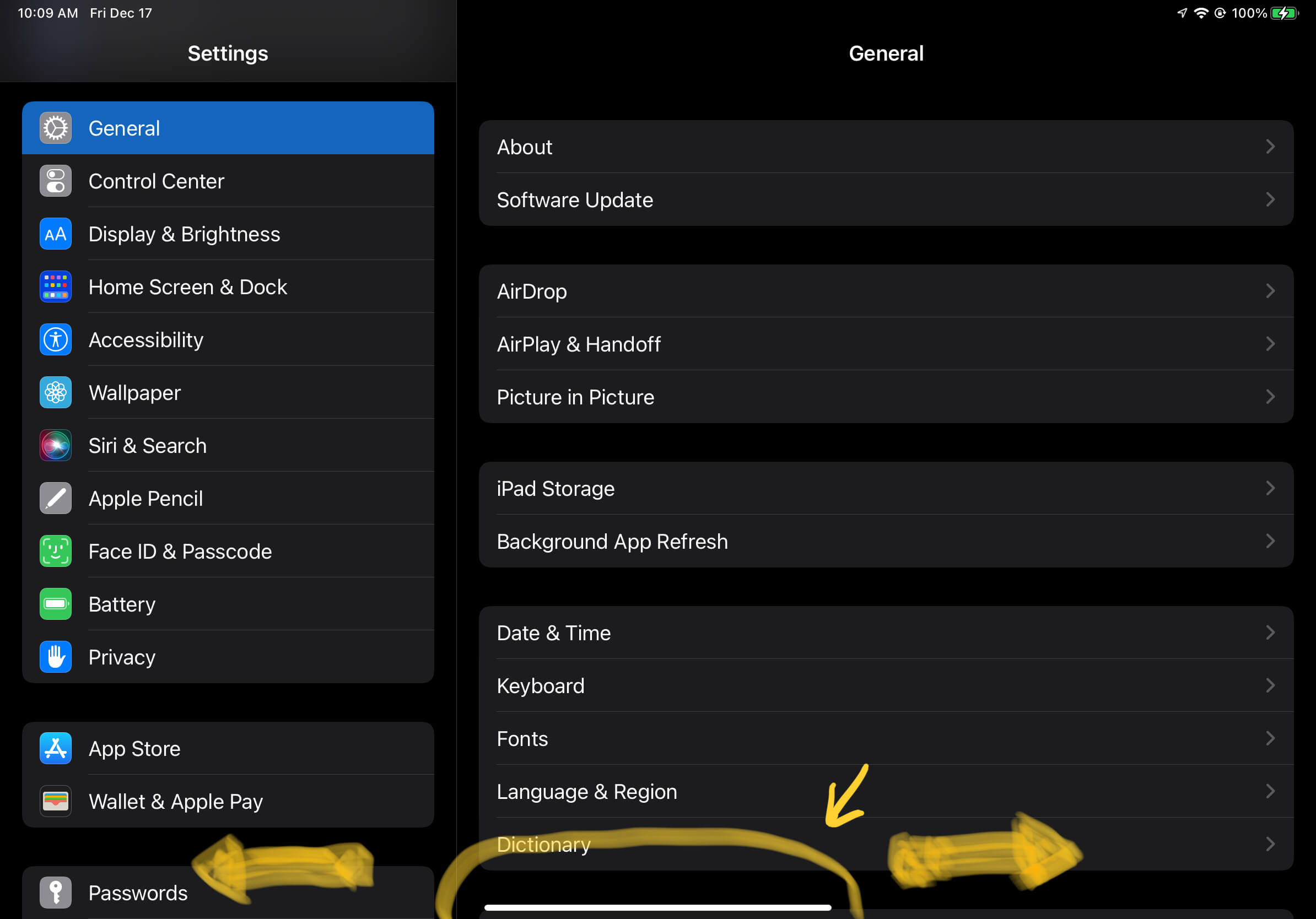Tap the Face ID & Passcode icon
The image size is (1316, 919).
pyautogui.click(x=54, y=551)
